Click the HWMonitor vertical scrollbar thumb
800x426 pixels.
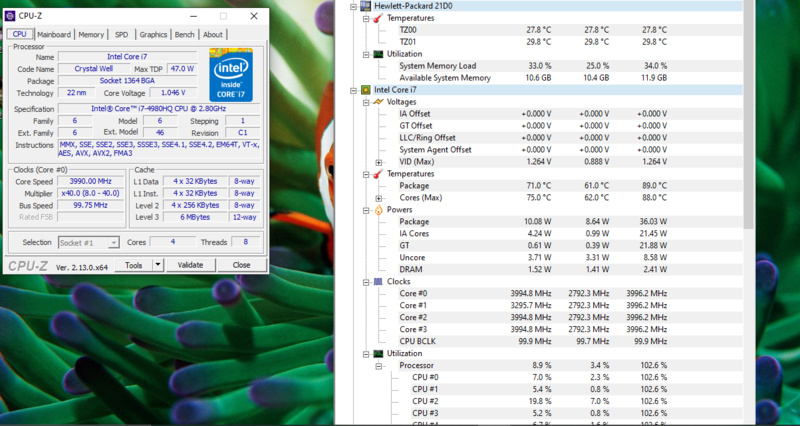pyautogui.click(x=748, y=114)
